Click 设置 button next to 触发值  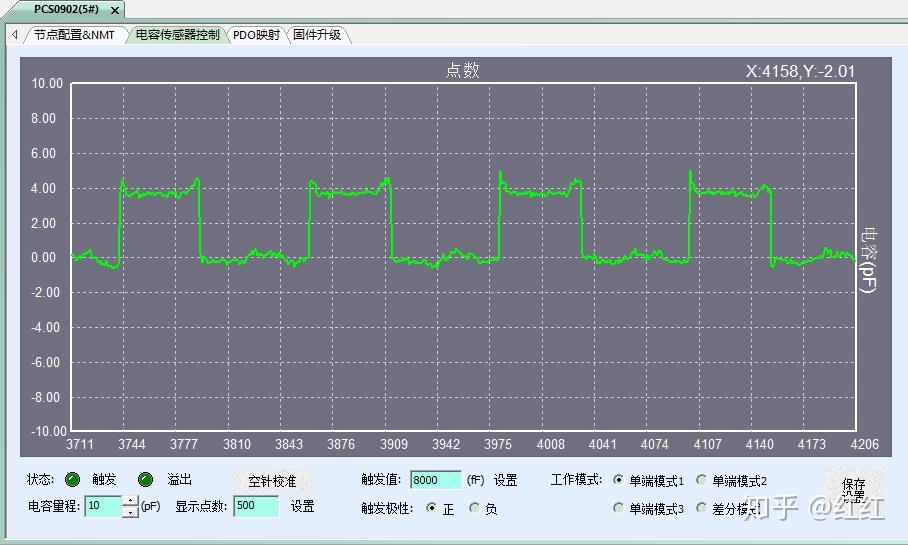pos(506,480)
